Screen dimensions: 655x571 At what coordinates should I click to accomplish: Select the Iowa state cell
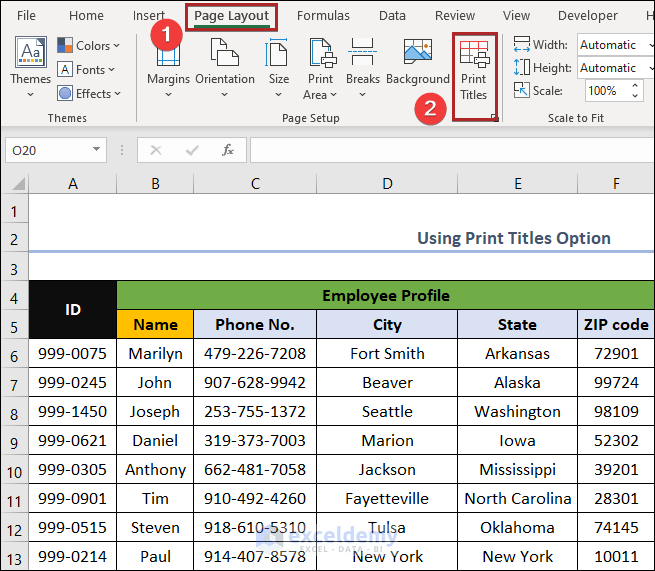point(518,441)
